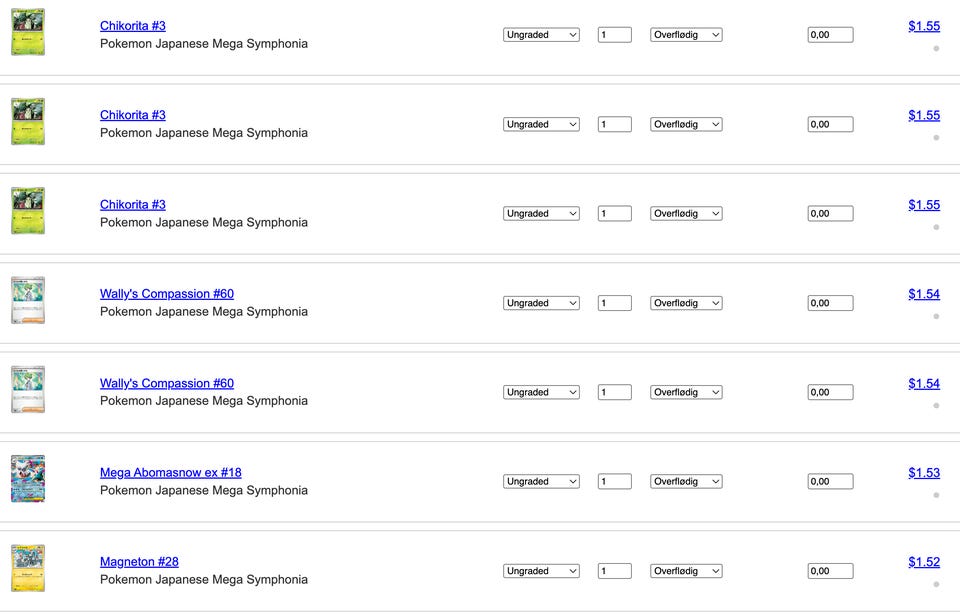This screenshot has height=614, width=960.
Task: Open the Magneton #28 link
Action: click(x=140, y=562)
